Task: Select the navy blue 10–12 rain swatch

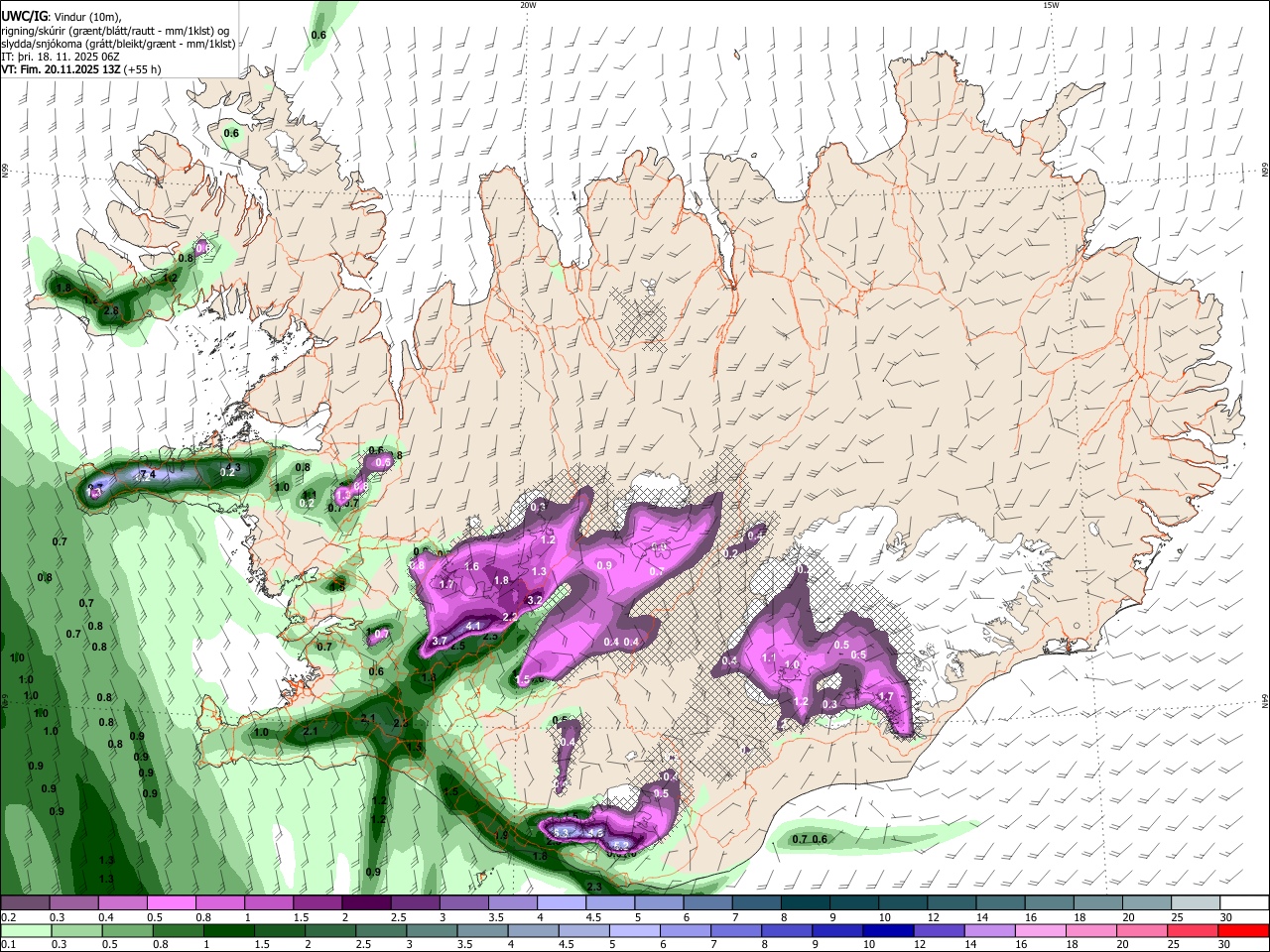Action: [888, 931]
